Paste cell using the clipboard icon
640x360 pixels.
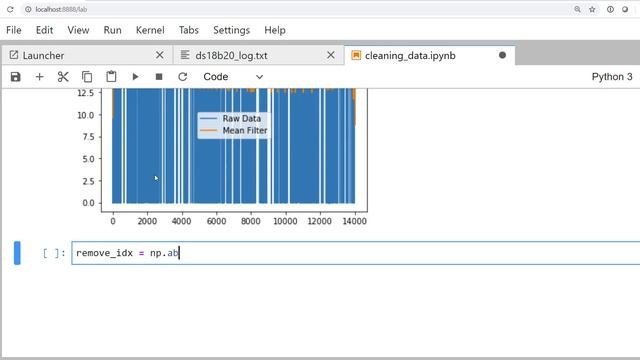coord(111,77)
